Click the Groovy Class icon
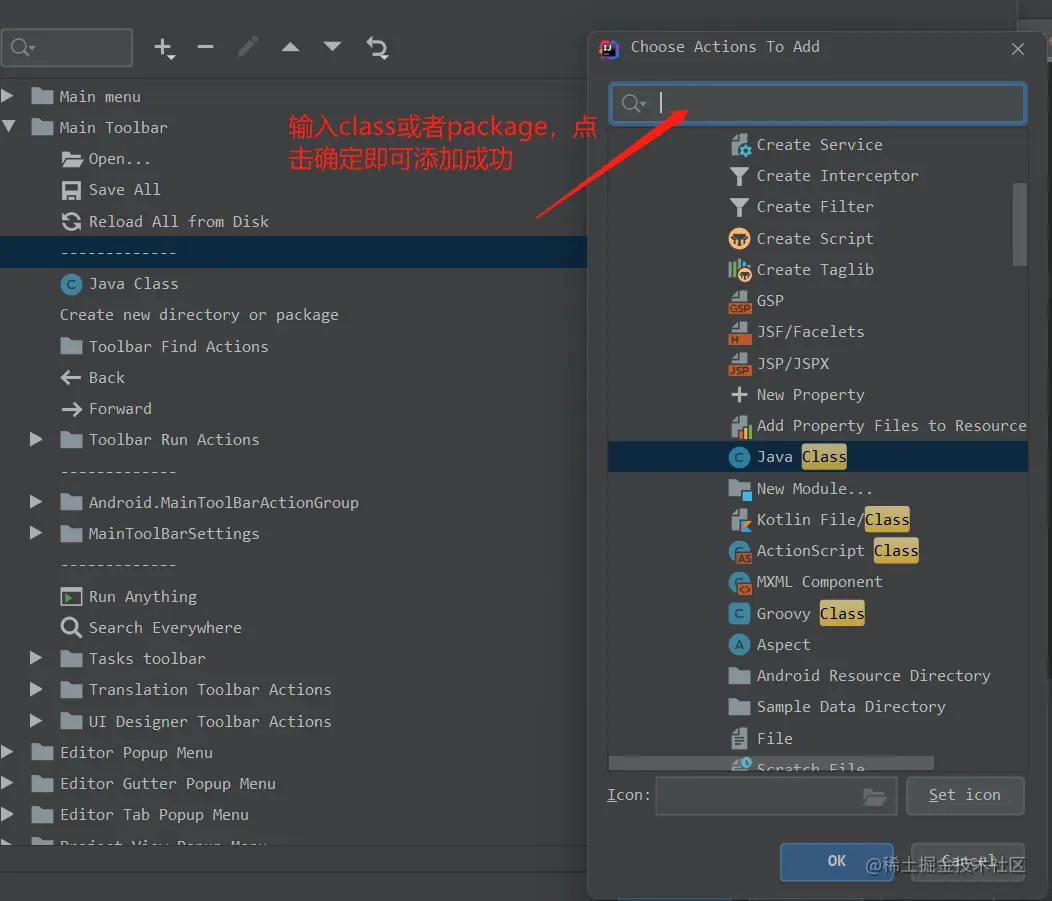Screen dimensions: 1052x901 [x=739, y=613]
